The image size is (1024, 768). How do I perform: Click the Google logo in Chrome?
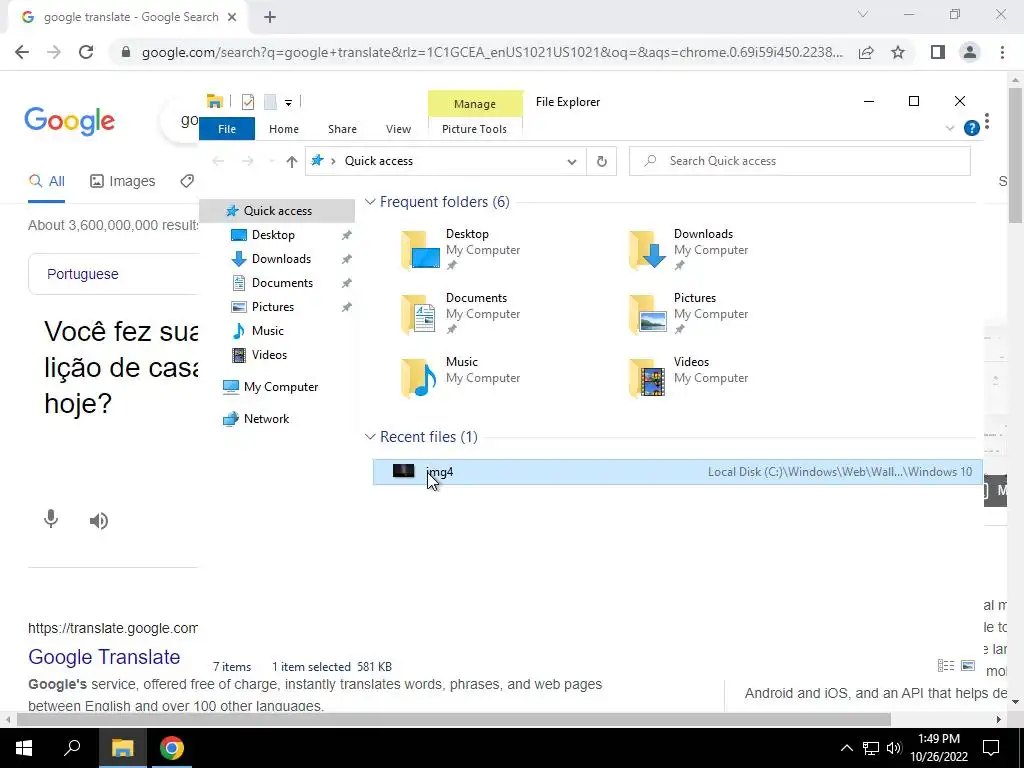coord(69,121)
